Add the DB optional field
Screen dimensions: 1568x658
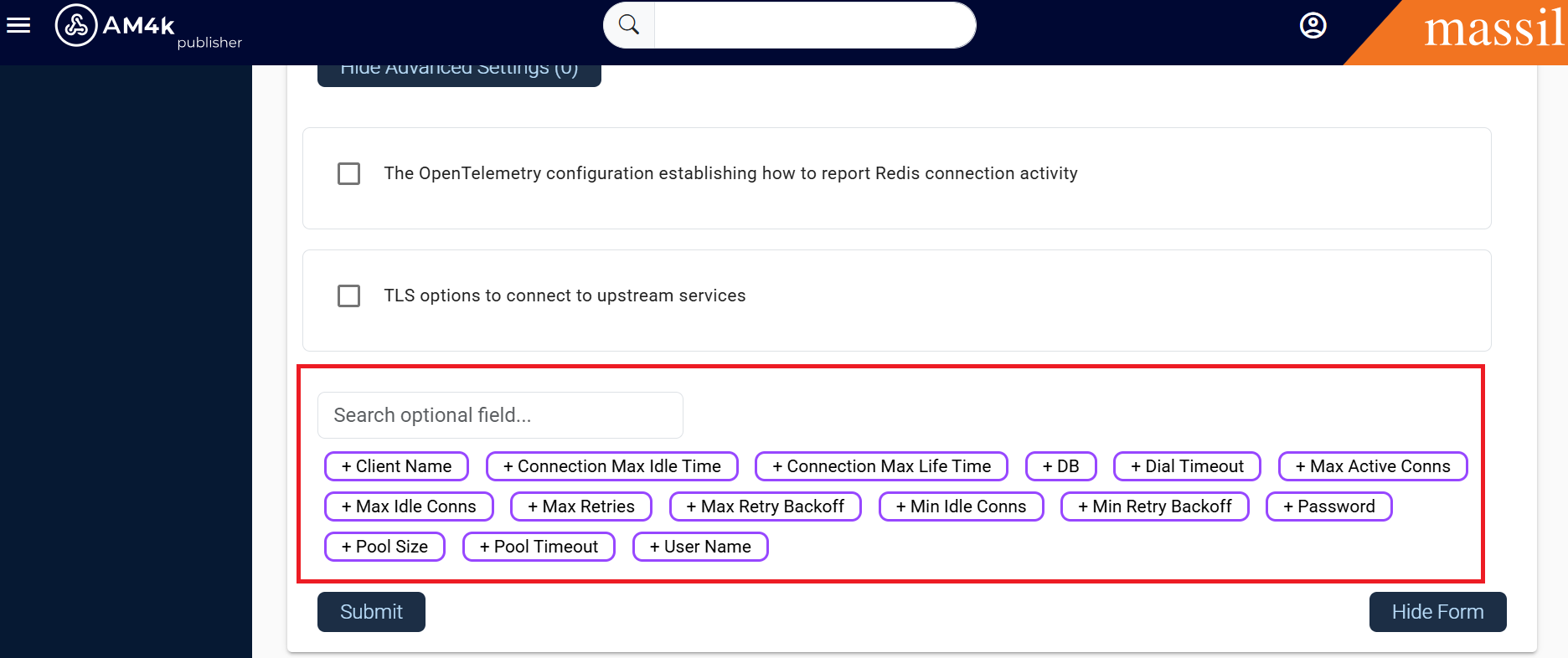pos(1060,466)
